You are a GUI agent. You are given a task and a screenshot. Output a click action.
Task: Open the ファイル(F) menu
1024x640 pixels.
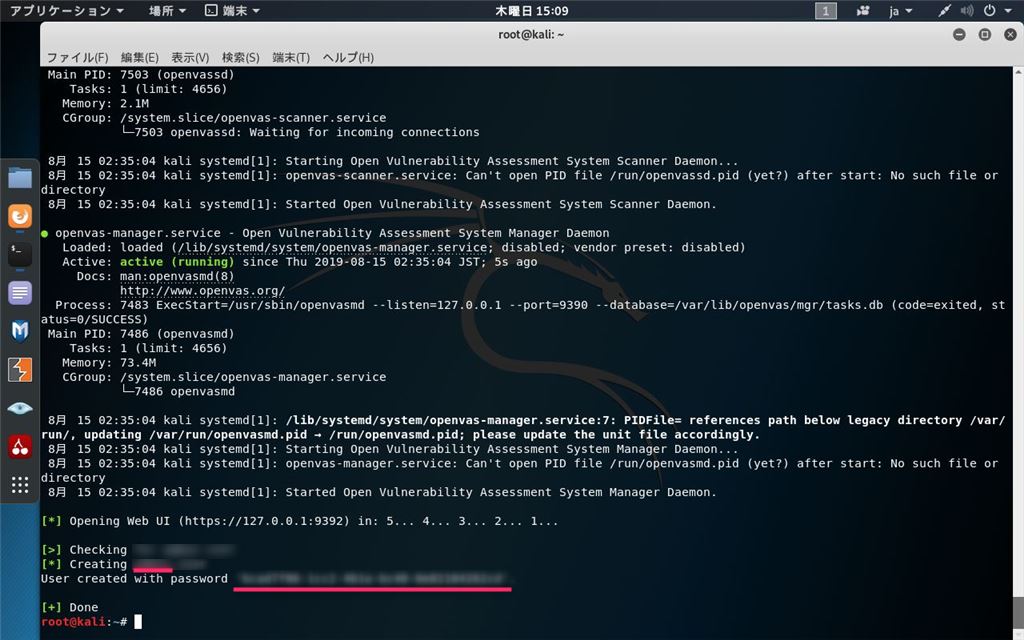(77, 57)
